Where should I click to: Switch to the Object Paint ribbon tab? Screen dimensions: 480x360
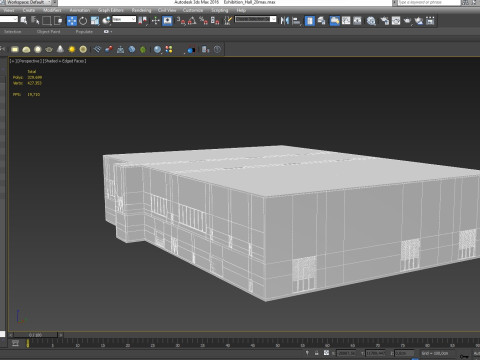[x=49, y=32]
